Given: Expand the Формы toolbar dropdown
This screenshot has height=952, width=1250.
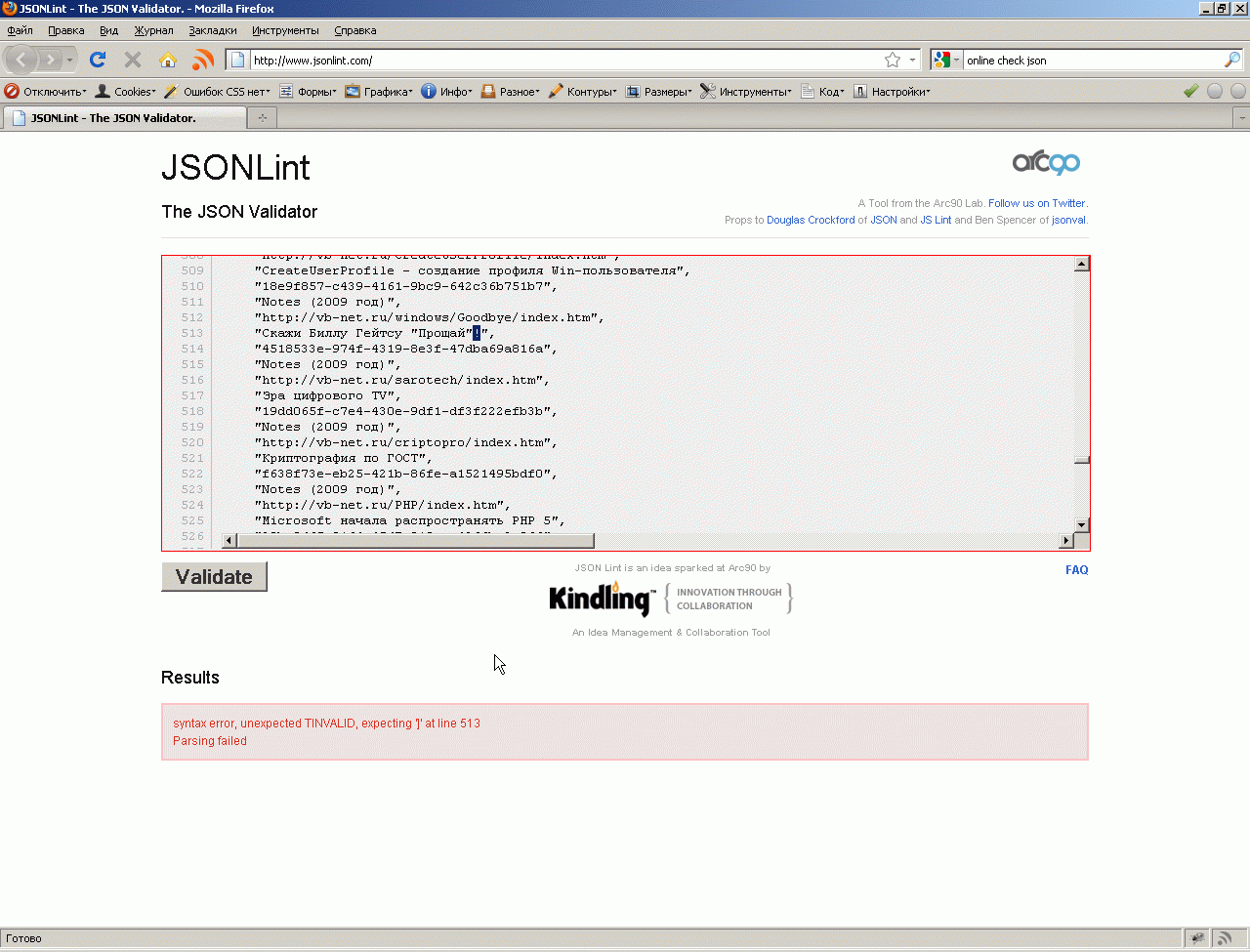Looking at the screenshot, I should click(308, 92).
